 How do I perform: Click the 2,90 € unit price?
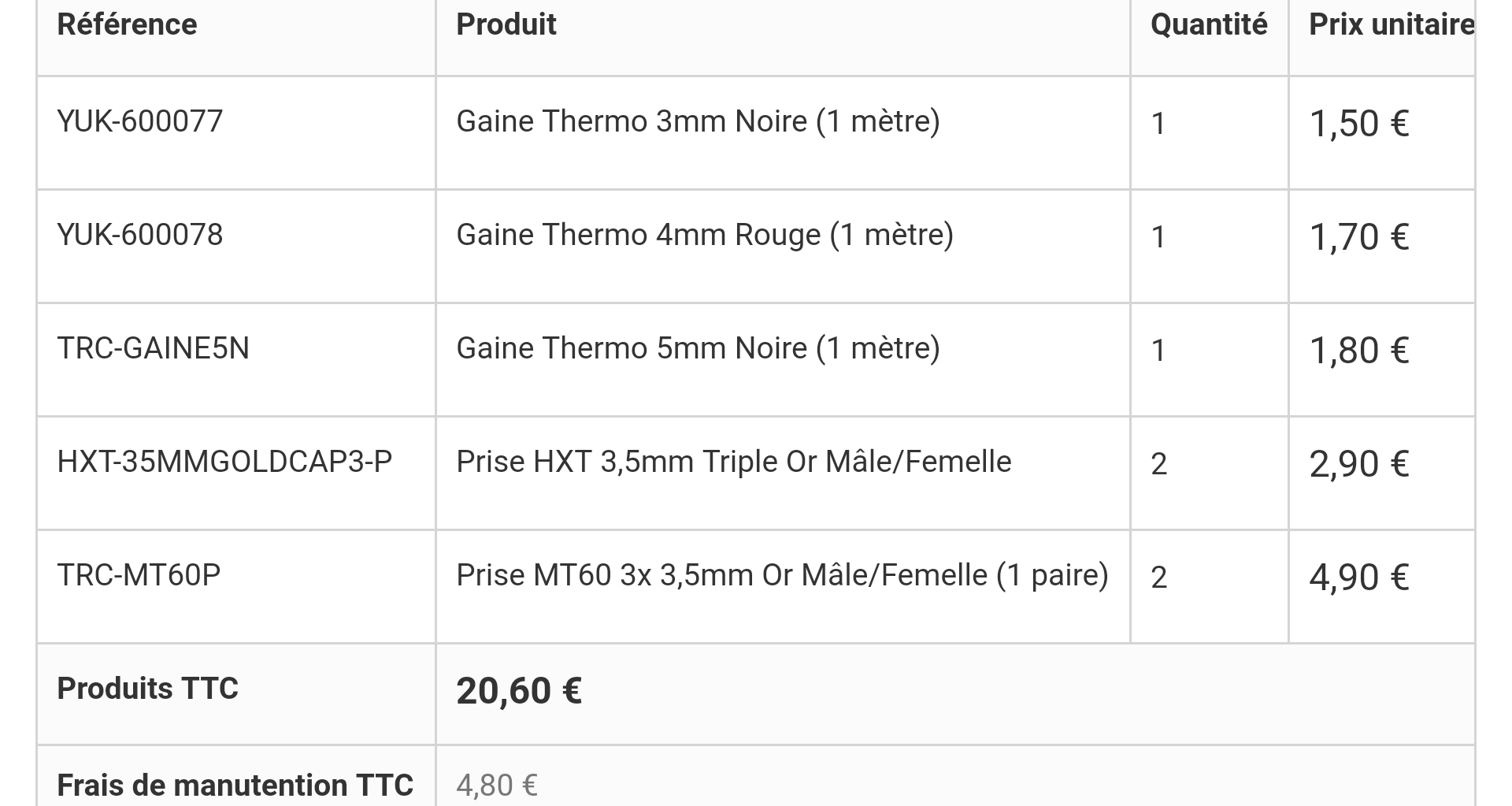pyautogui.click(x=1358, y=464)
